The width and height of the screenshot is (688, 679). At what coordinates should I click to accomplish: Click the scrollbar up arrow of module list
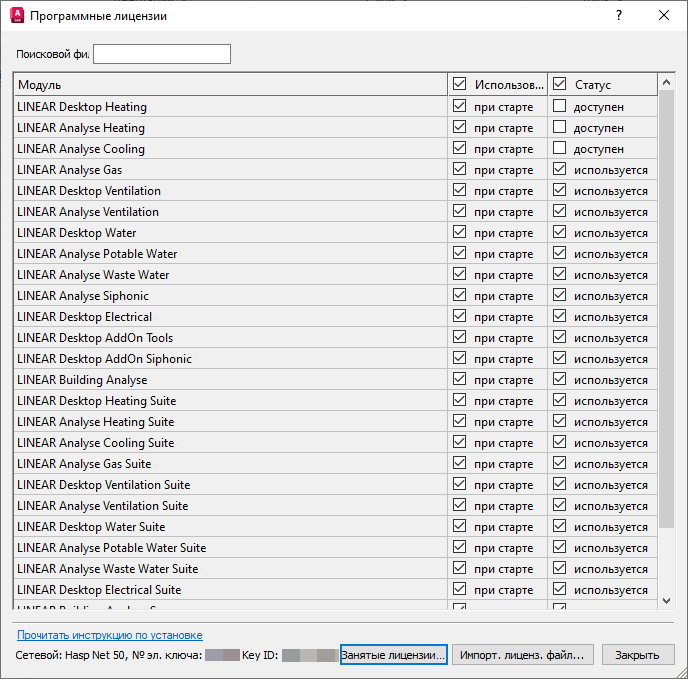(666, 82)
